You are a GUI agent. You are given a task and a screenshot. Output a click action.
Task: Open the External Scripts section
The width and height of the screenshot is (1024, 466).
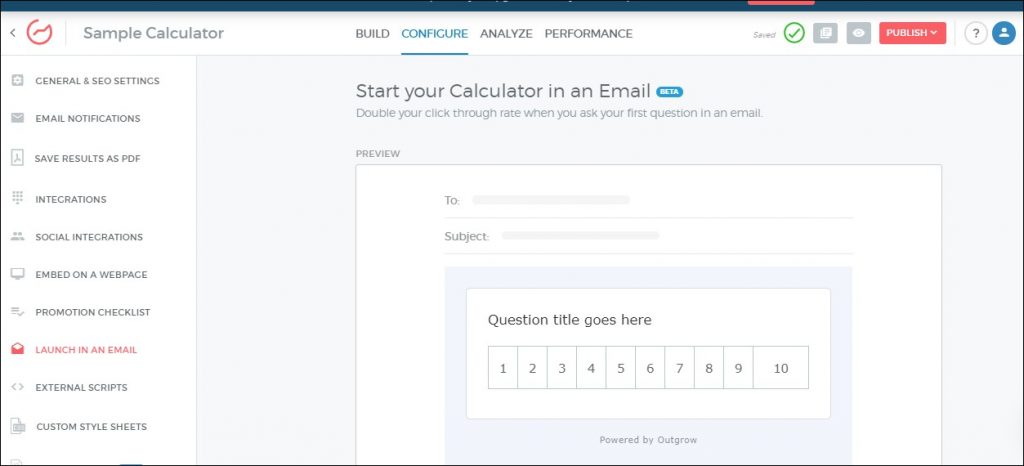click(81, 387)
